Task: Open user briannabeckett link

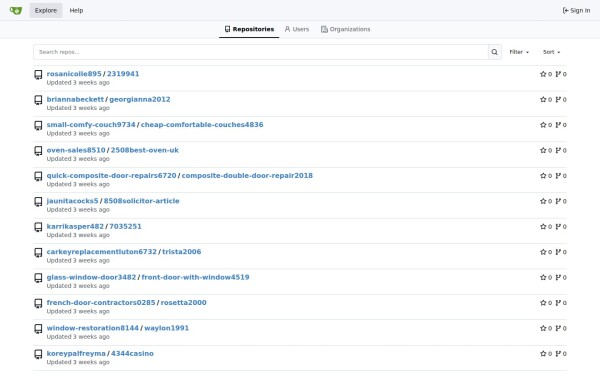Action: pos(75,99)
